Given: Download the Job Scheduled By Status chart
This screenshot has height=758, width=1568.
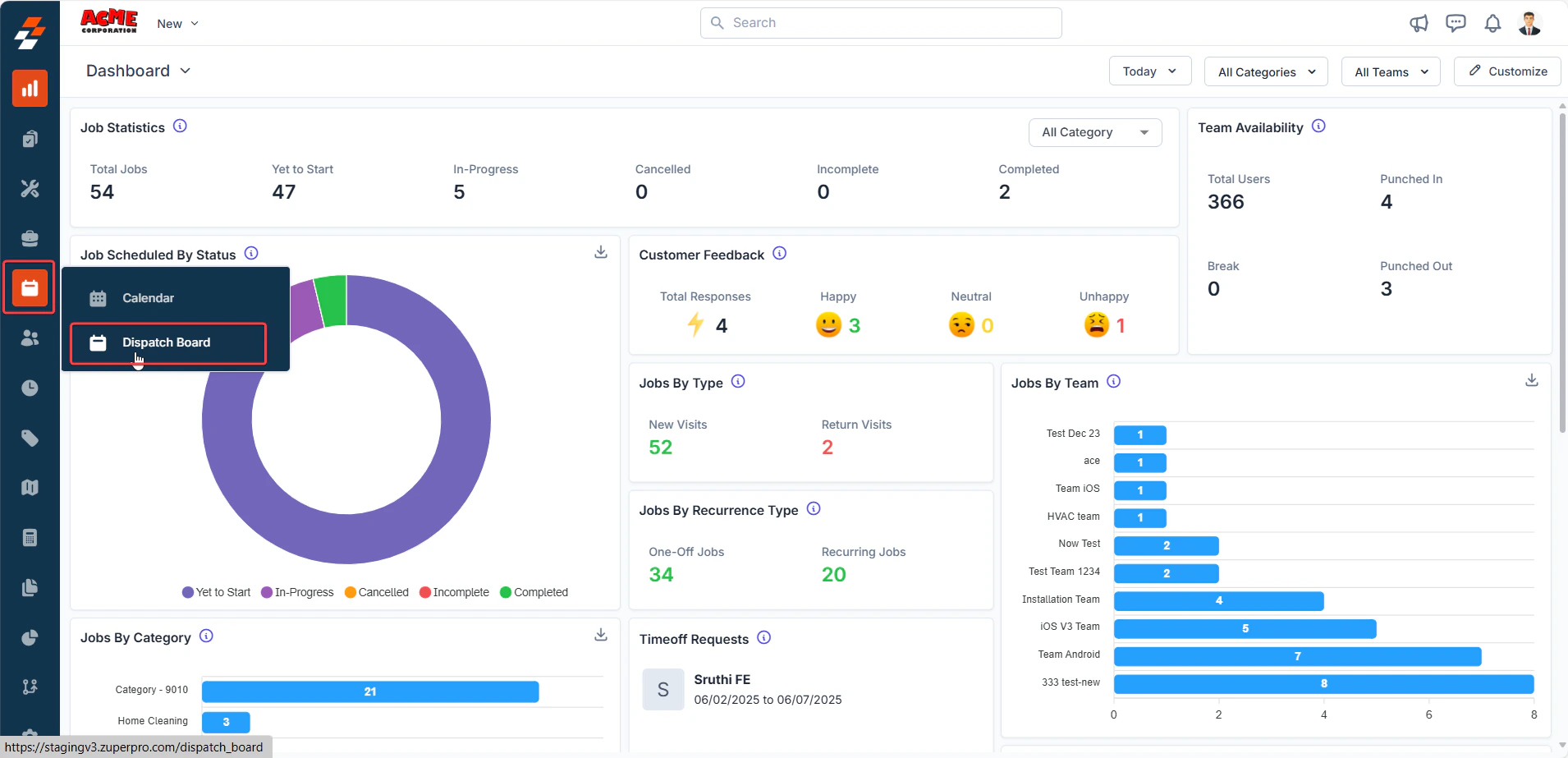Looking at the screenshot, I should (x=601, y=252).
